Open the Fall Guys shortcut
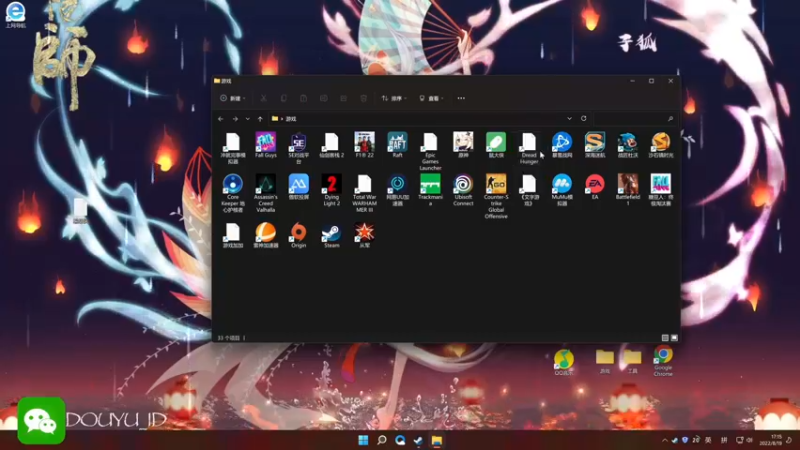Viewport: 800px width, 450px height. pos(265,145)
